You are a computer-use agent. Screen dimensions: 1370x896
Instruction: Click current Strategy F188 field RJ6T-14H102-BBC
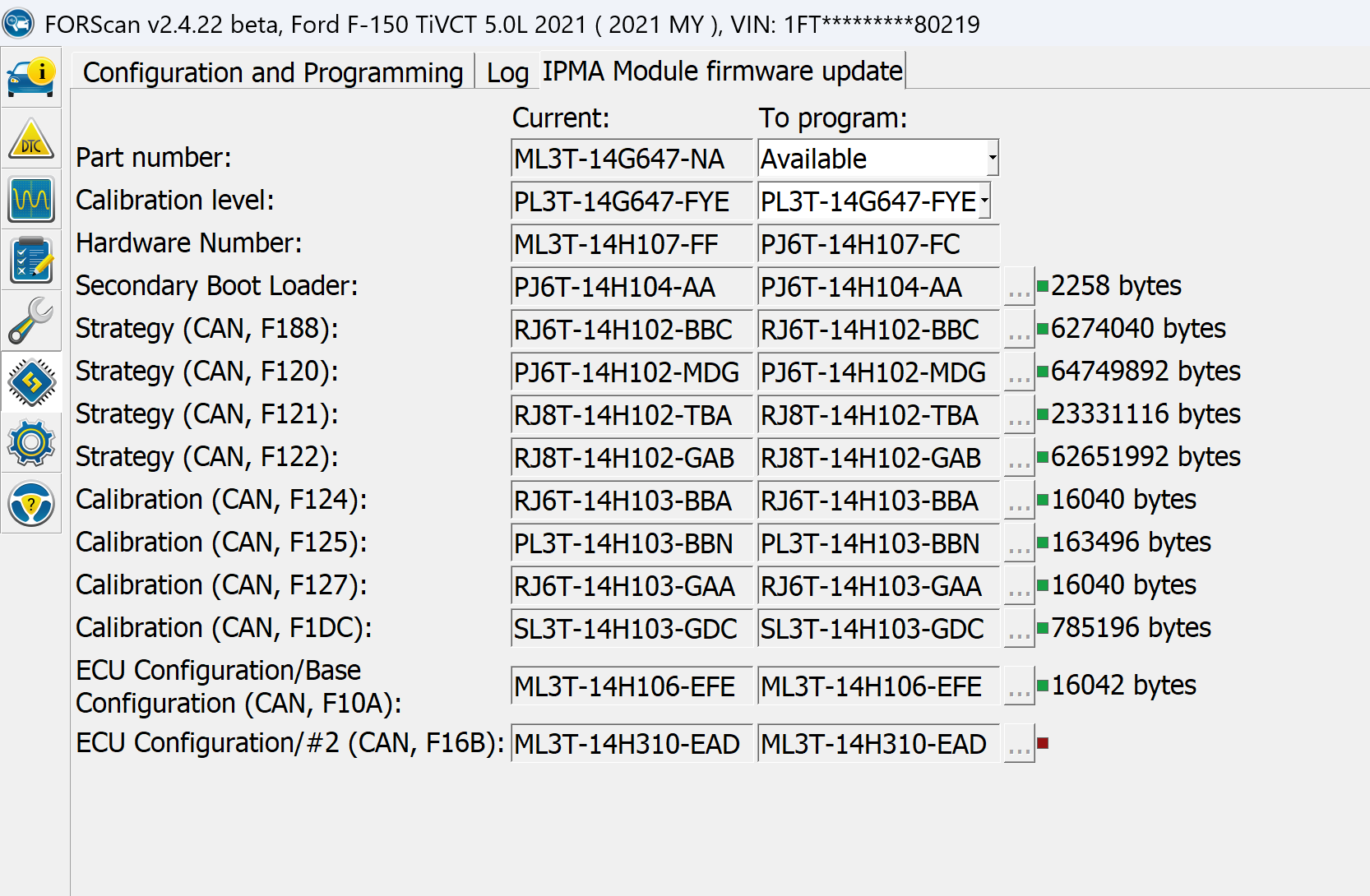coord(632,330)
